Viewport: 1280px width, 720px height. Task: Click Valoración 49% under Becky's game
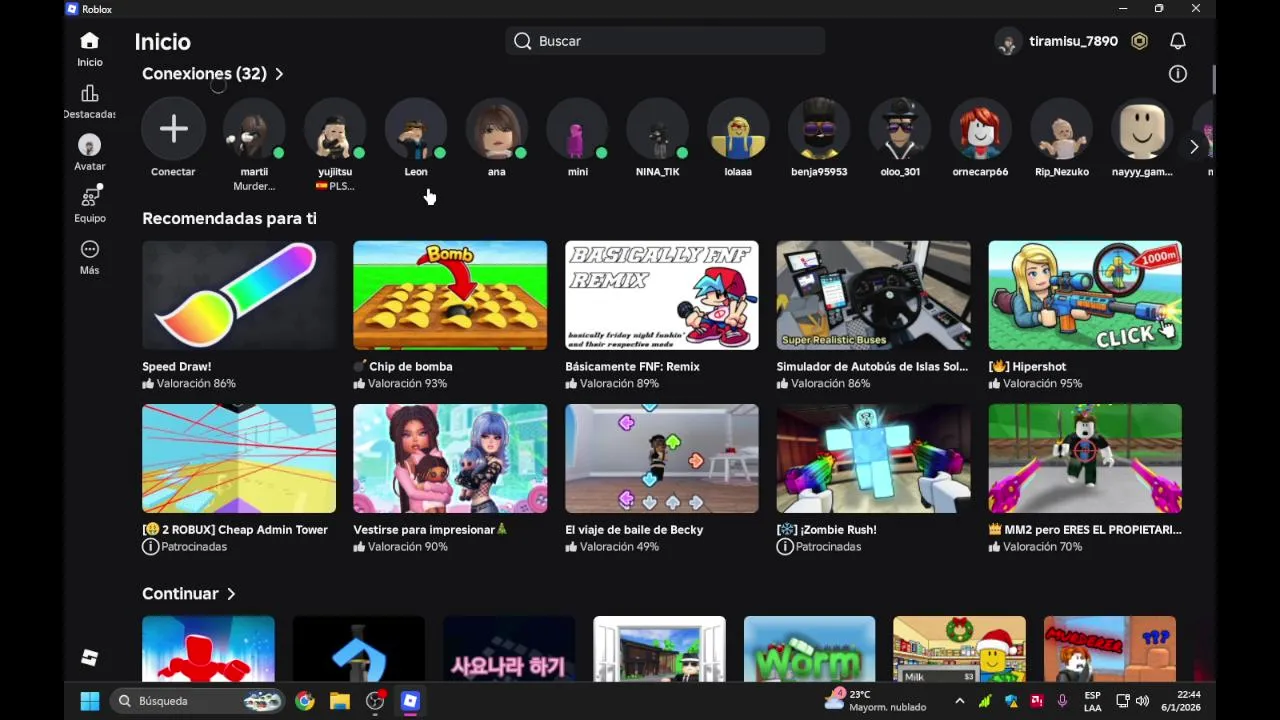pos(612,547)
